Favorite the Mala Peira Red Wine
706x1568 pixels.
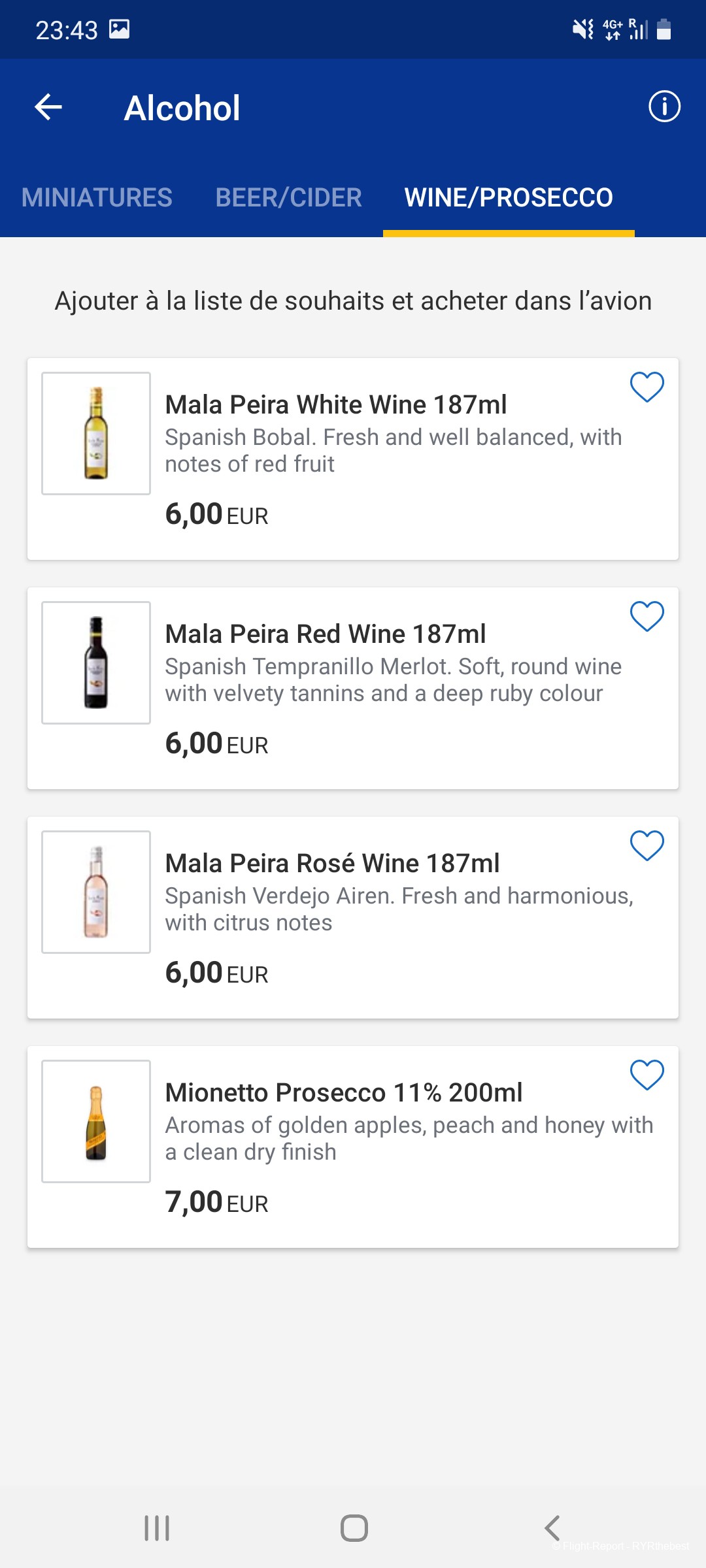(647, 616)
